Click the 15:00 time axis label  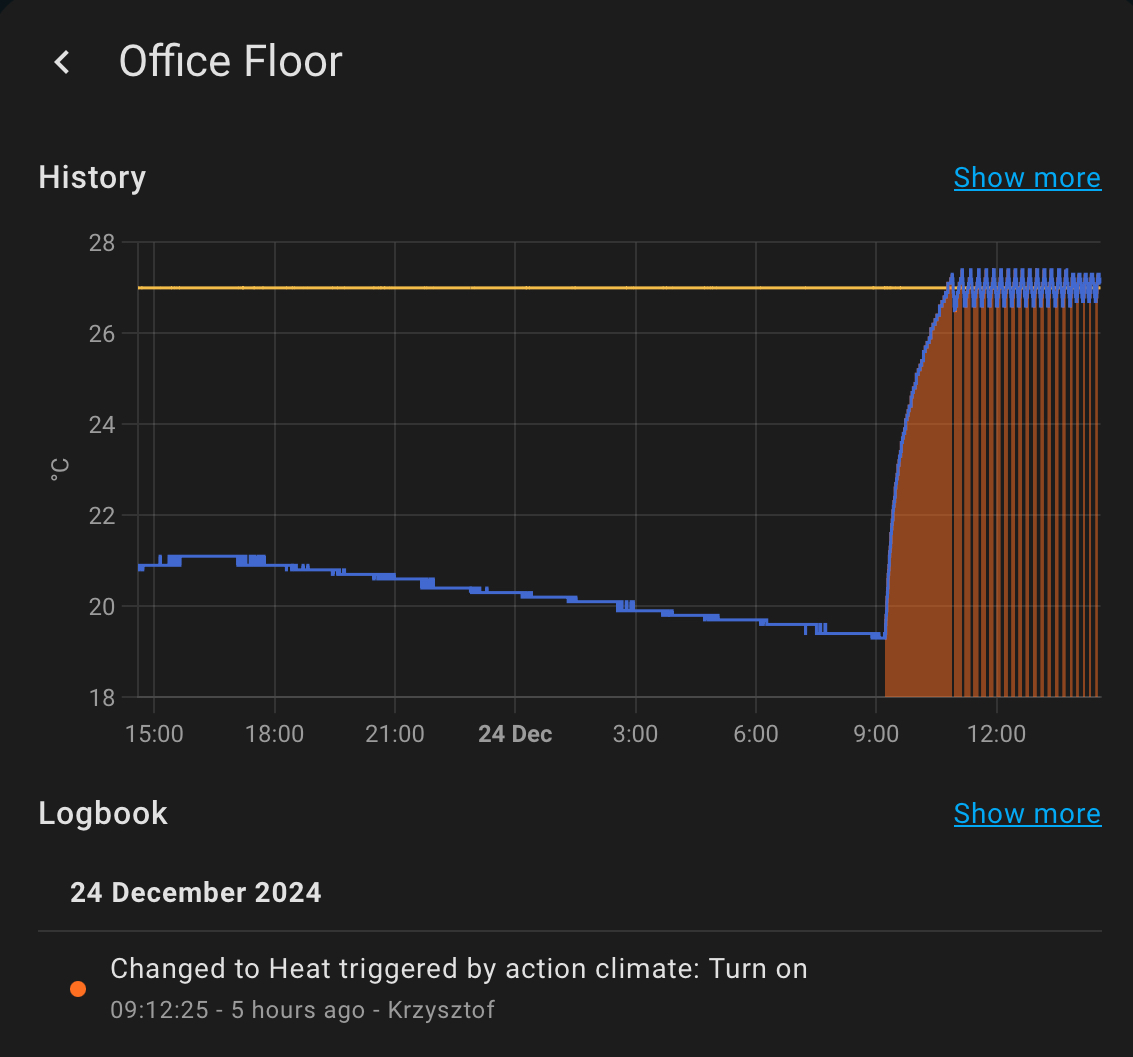[x=154, y=734]
